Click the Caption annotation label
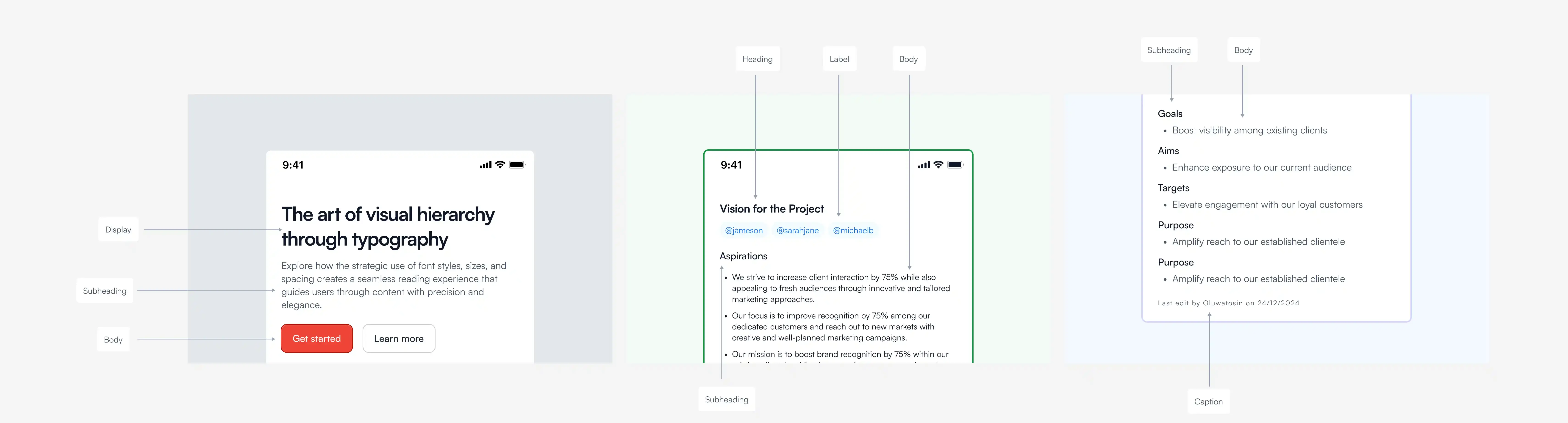 click(x=1208, y=402)
